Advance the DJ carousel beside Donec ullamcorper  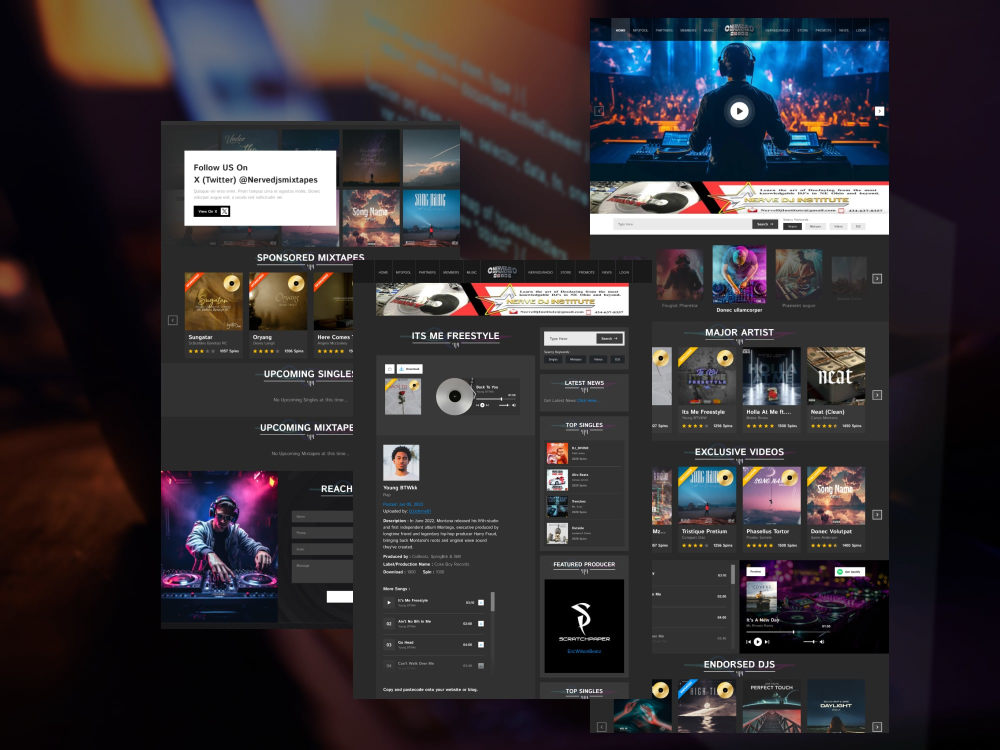[877, 279]
